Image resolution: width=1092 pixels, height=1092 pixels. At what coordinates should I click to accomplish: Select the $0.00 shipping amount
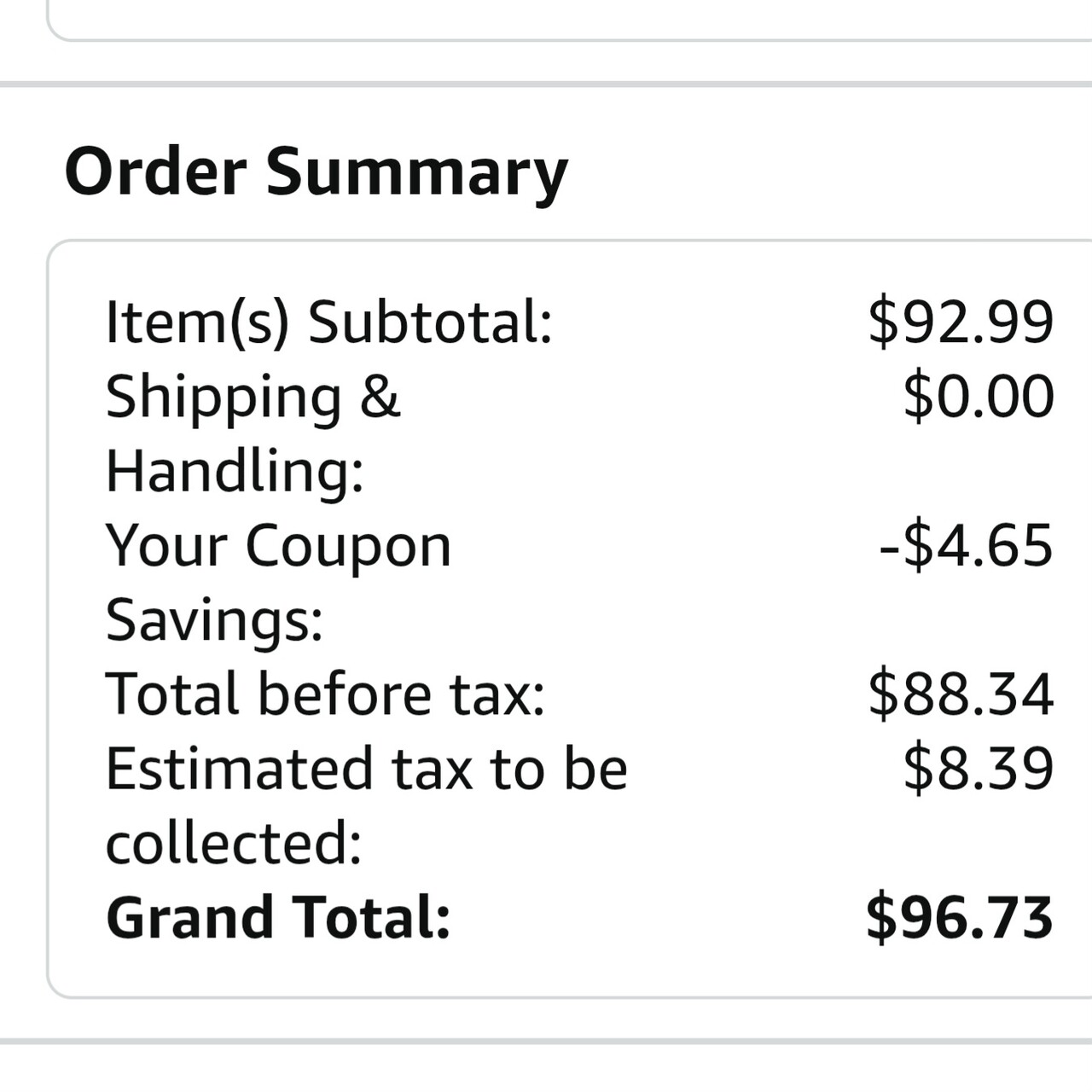point(979,398)
